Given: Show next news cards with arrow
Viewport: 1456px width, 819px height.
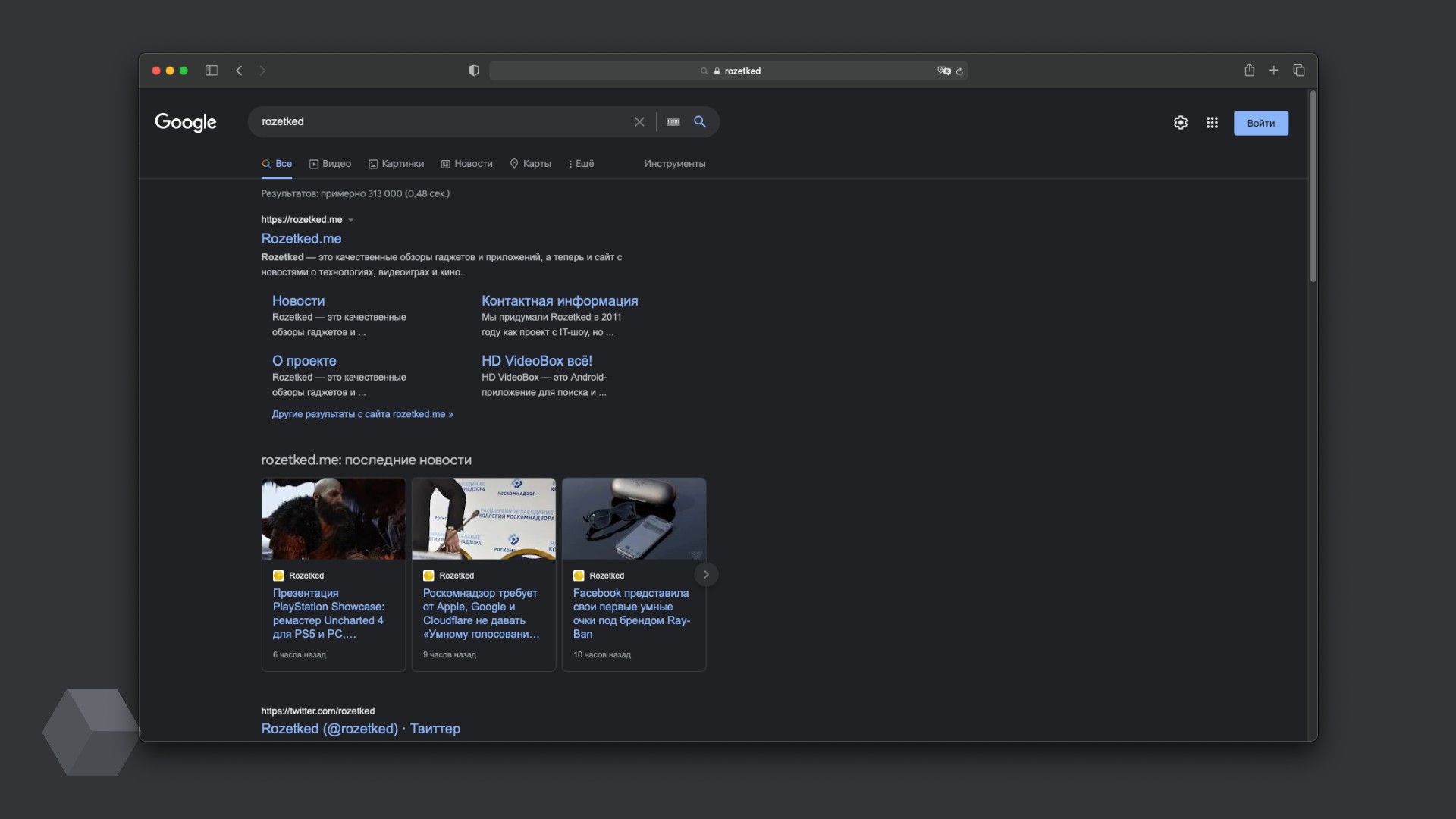Looking at the screenshot, I should pos(706,575).
